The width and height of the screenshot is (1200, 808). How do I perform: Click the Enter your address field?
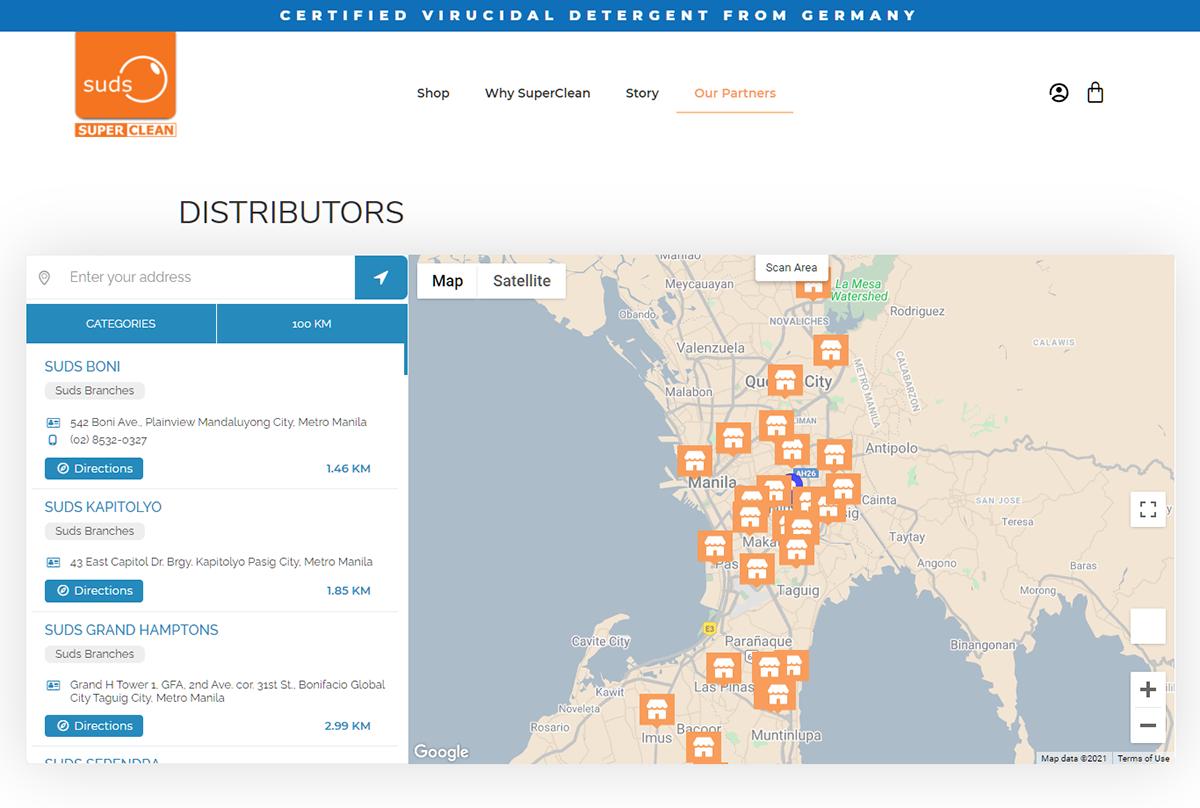tap(207, 277)
